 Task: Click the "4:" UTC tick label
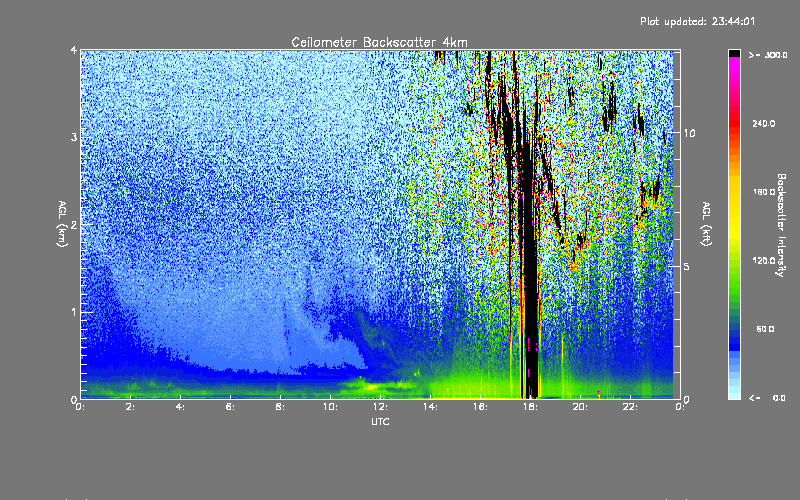point(181,407)
